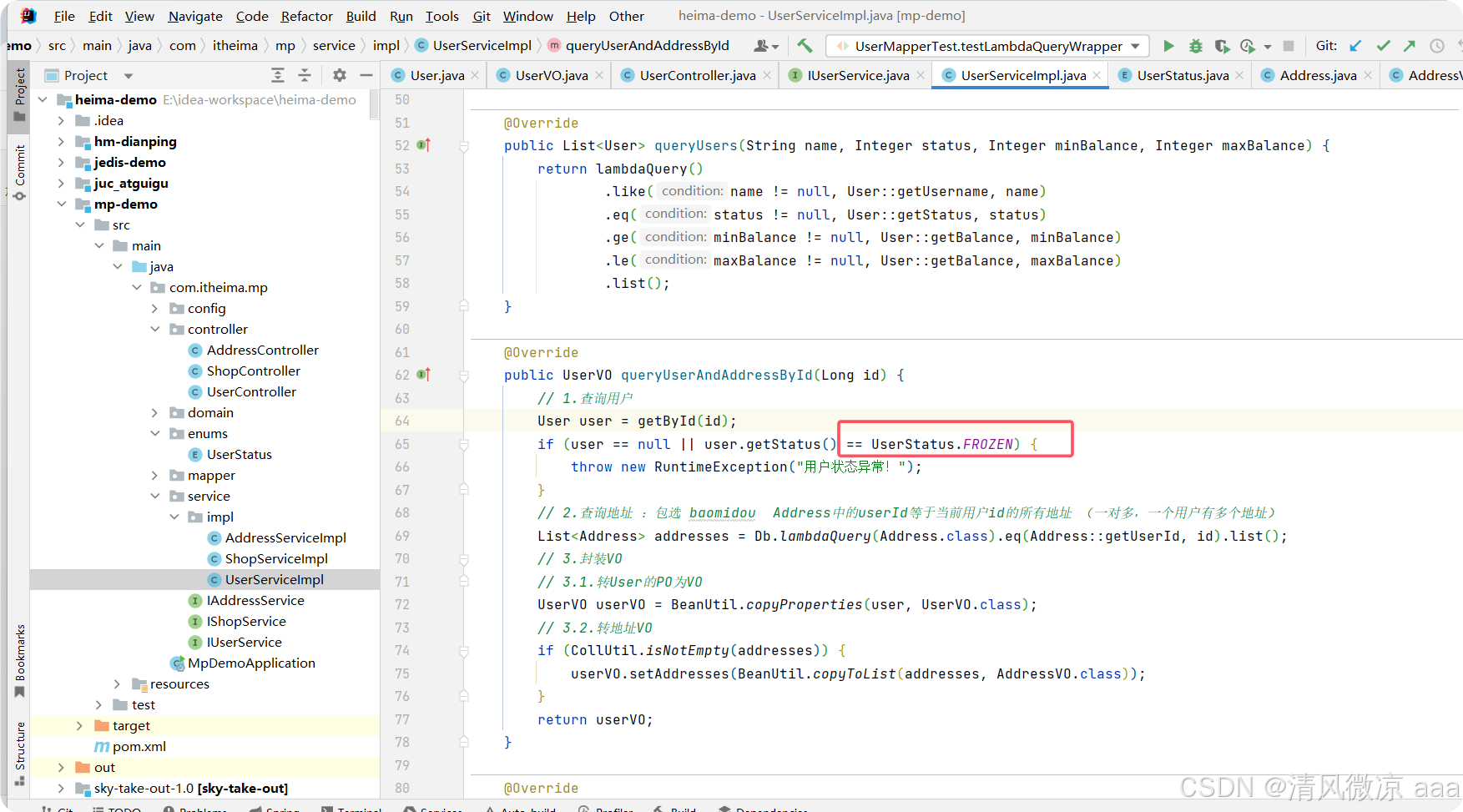Open dropdown arrow next to profiler icon
This screenshot has width=1463, height=812.
click(x=1268, y=47)
